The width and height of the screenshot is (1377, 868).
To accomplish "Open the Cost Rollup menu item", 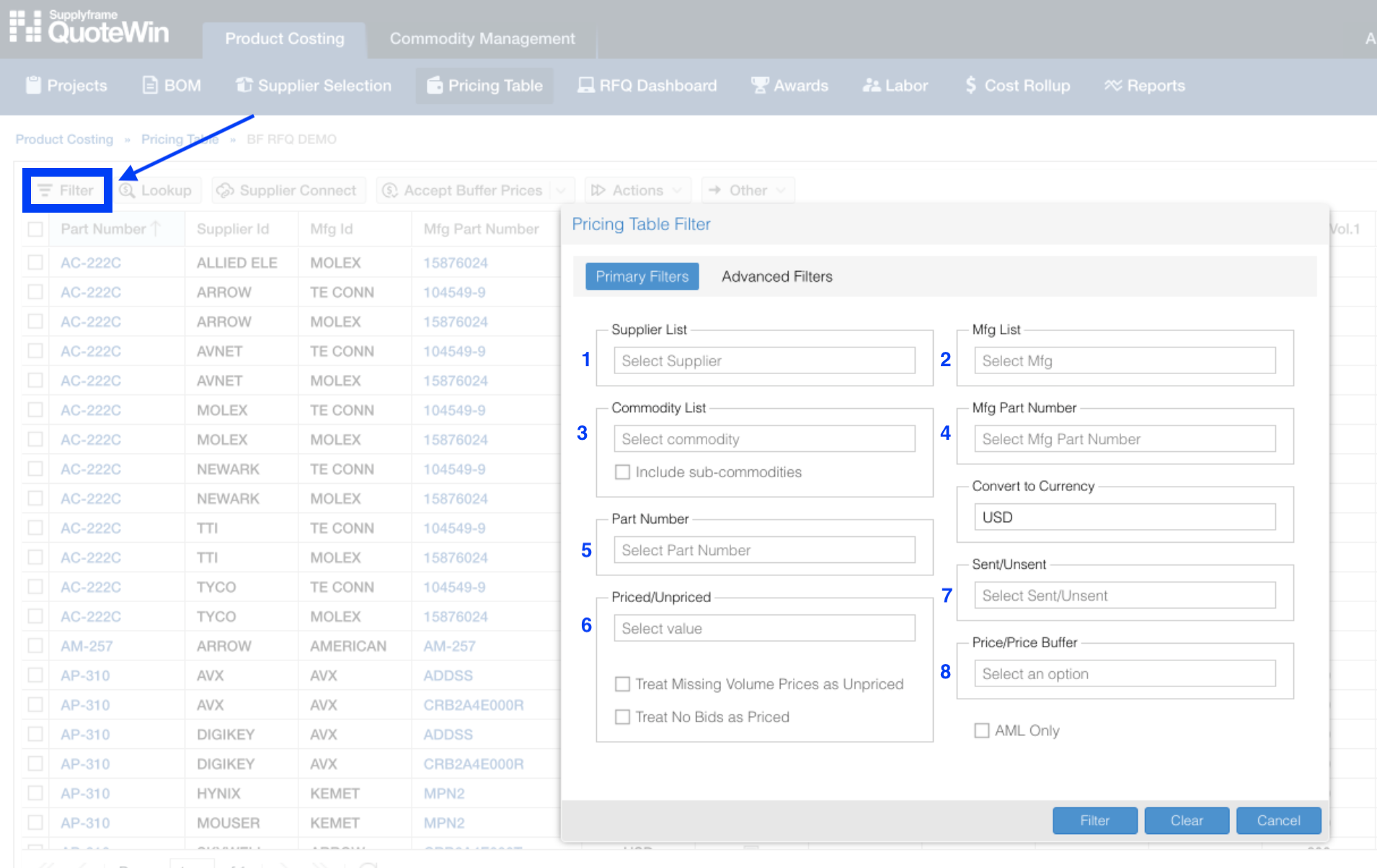I will click(1018, 85).
